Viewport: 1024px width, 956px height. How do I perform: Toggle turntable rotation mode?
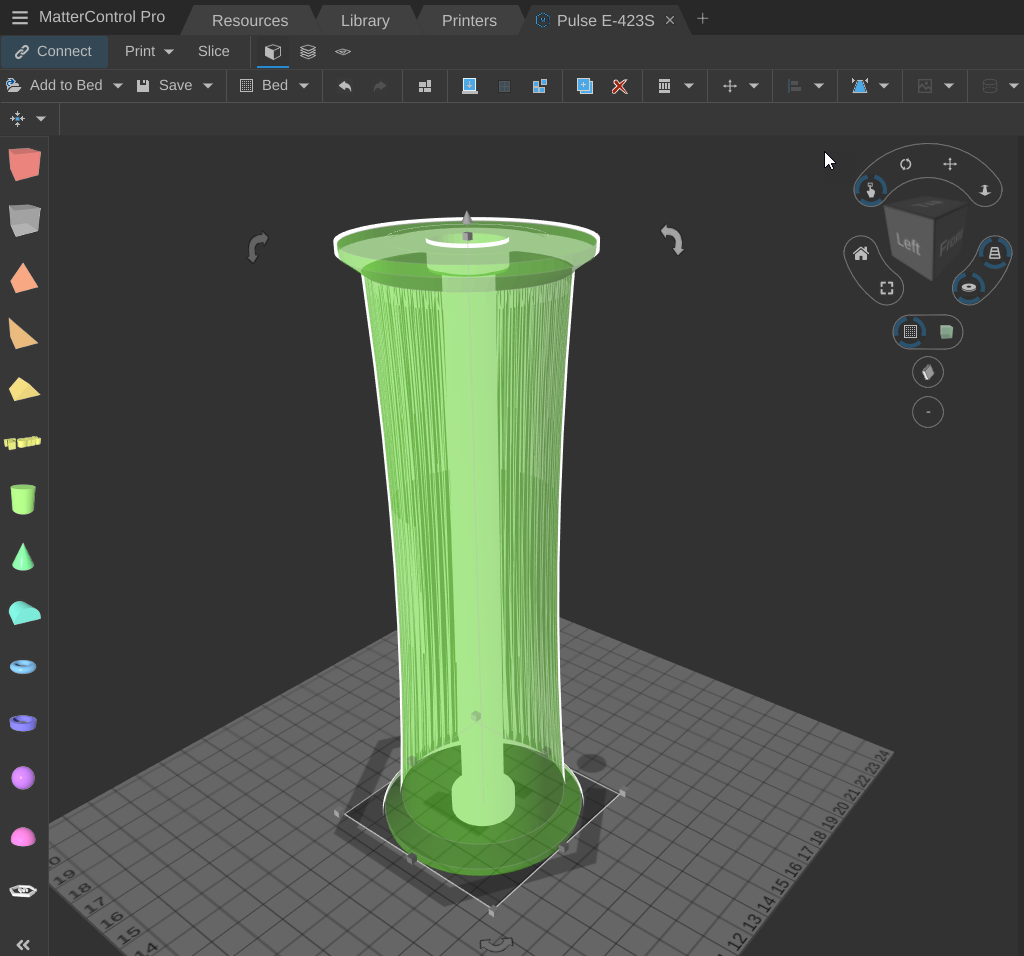(968, 287)
